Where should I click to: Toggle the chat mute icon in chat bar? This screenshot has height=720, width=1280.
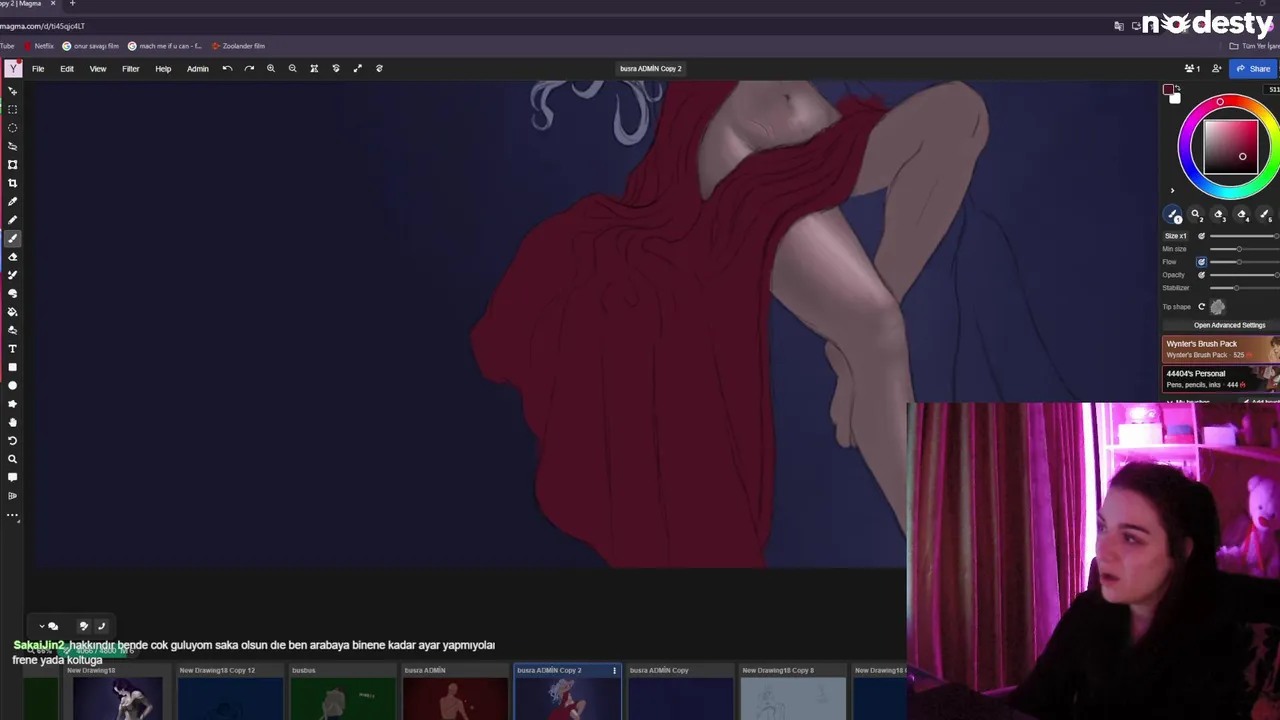click(x=84, y=626)
